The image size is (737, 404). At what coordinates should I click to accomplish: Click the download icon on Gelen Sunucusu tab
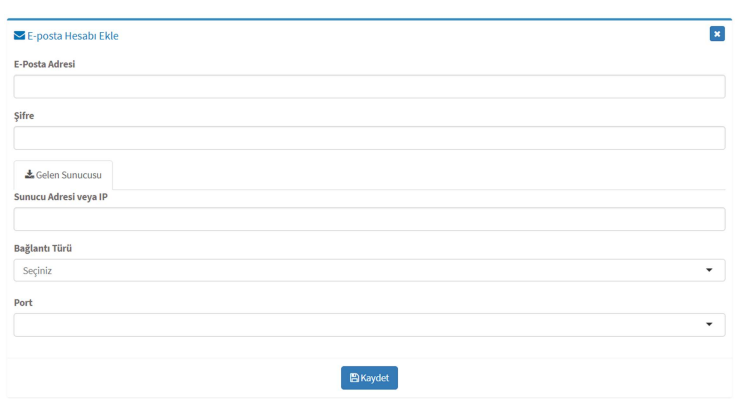pyautogui.click(x=29, y=174)
